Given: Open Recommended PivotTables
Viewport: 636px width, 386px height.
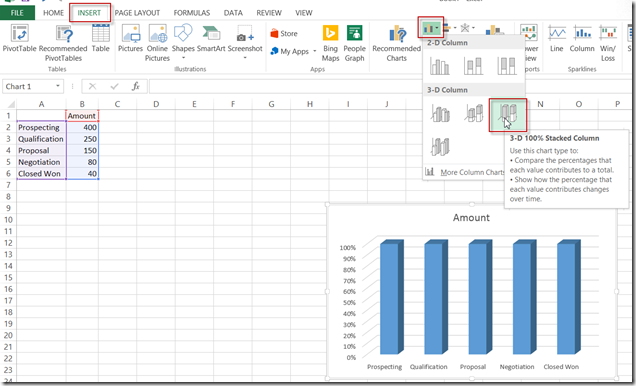Looking at the screenshot, I should point(63,43).
